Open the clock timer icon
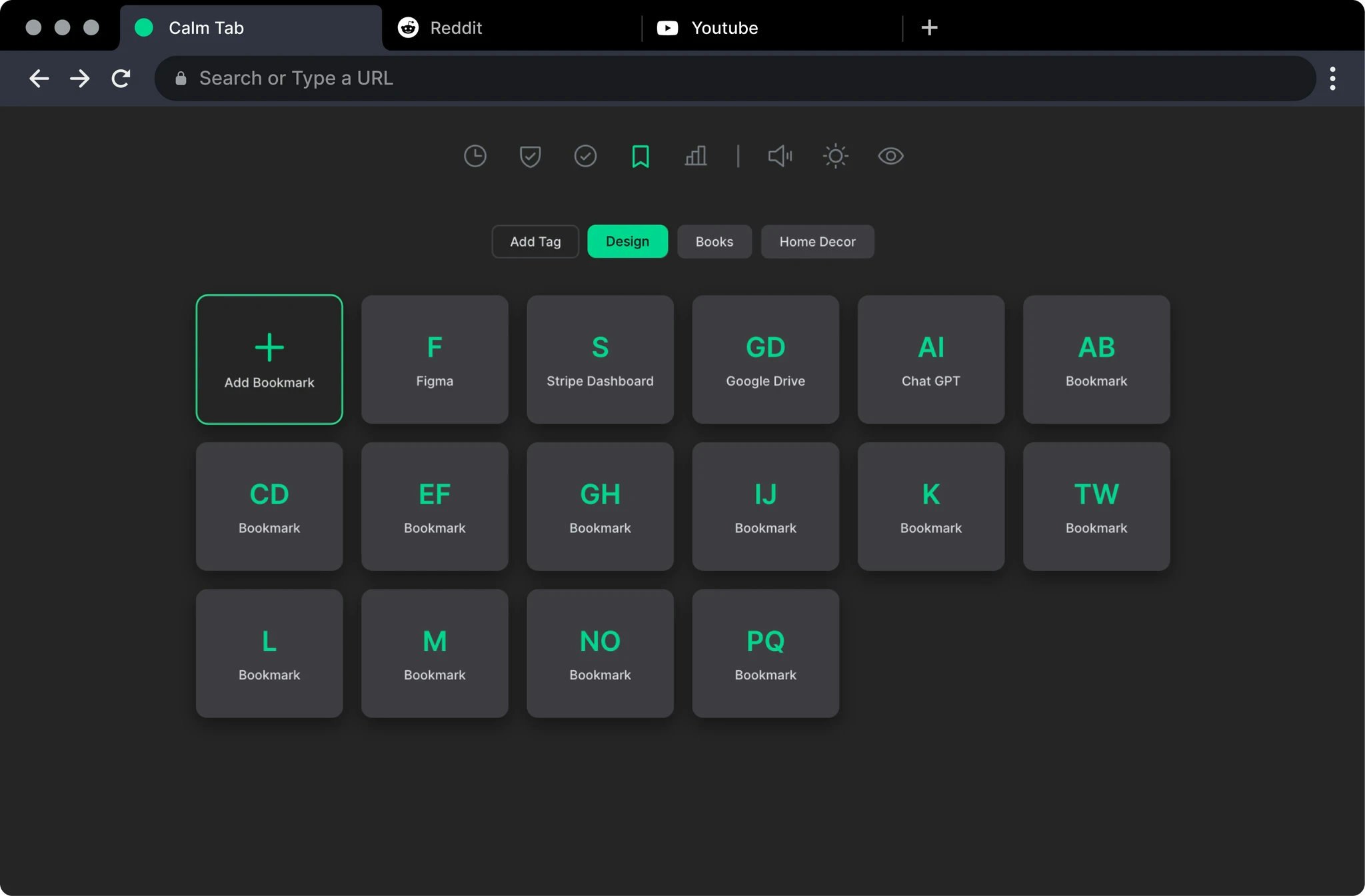The width and height of the screenshot is (1365, 896). [x=475, y=157]
